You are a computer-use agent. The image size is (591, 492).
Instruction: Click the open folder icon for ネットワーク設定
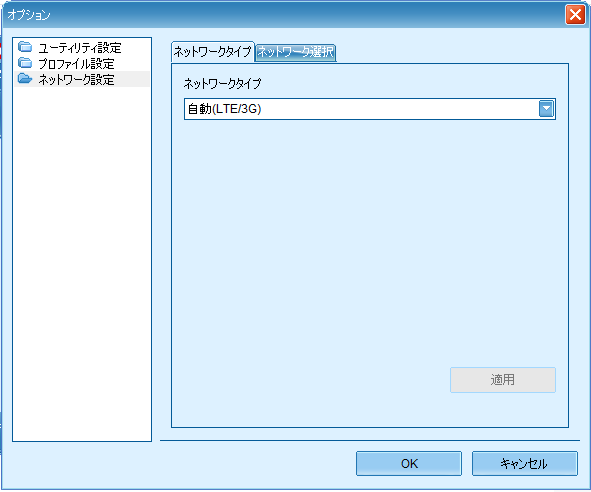(25, 78)
